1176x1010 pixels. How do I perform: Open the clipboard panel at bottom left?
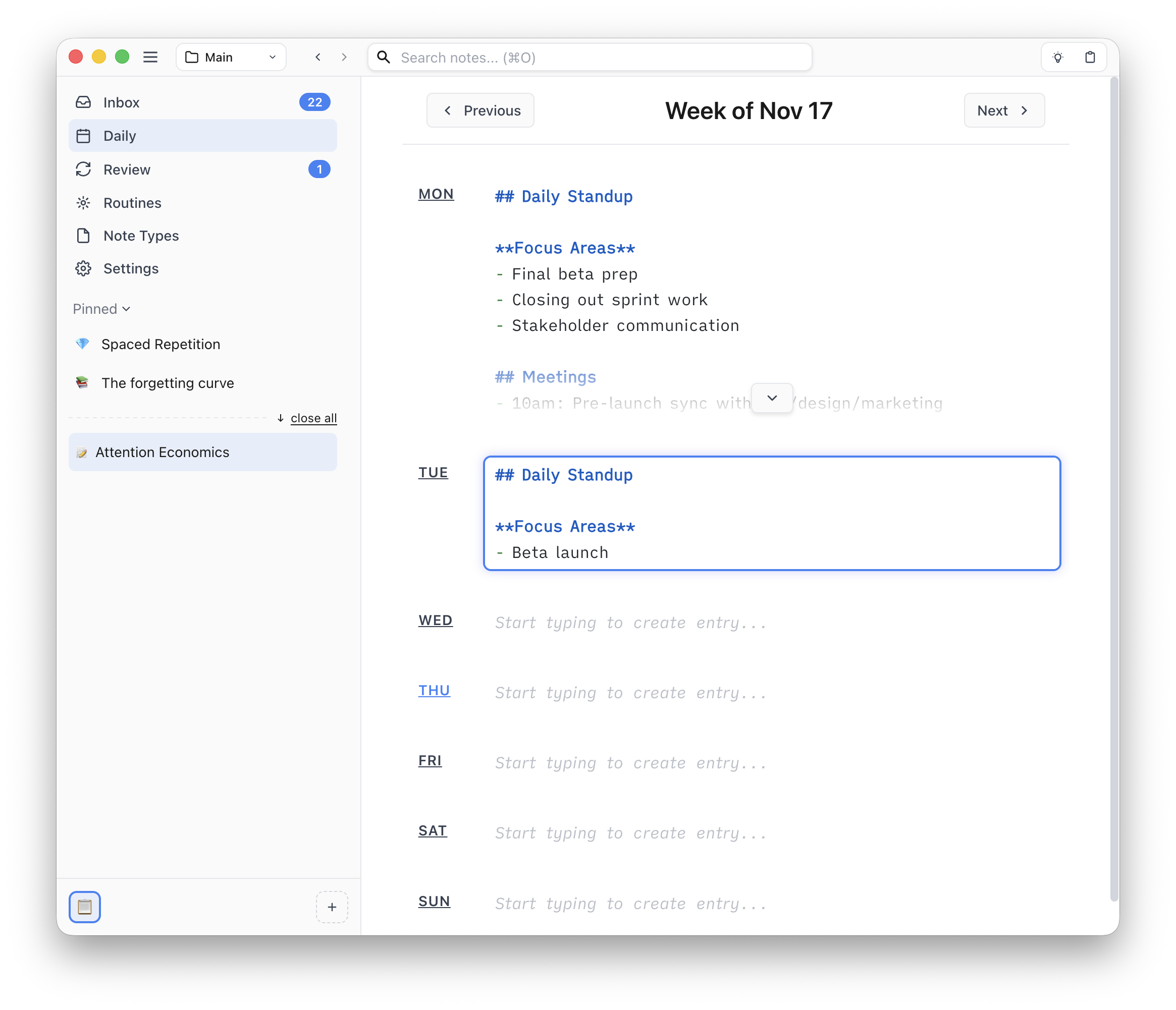85,907
